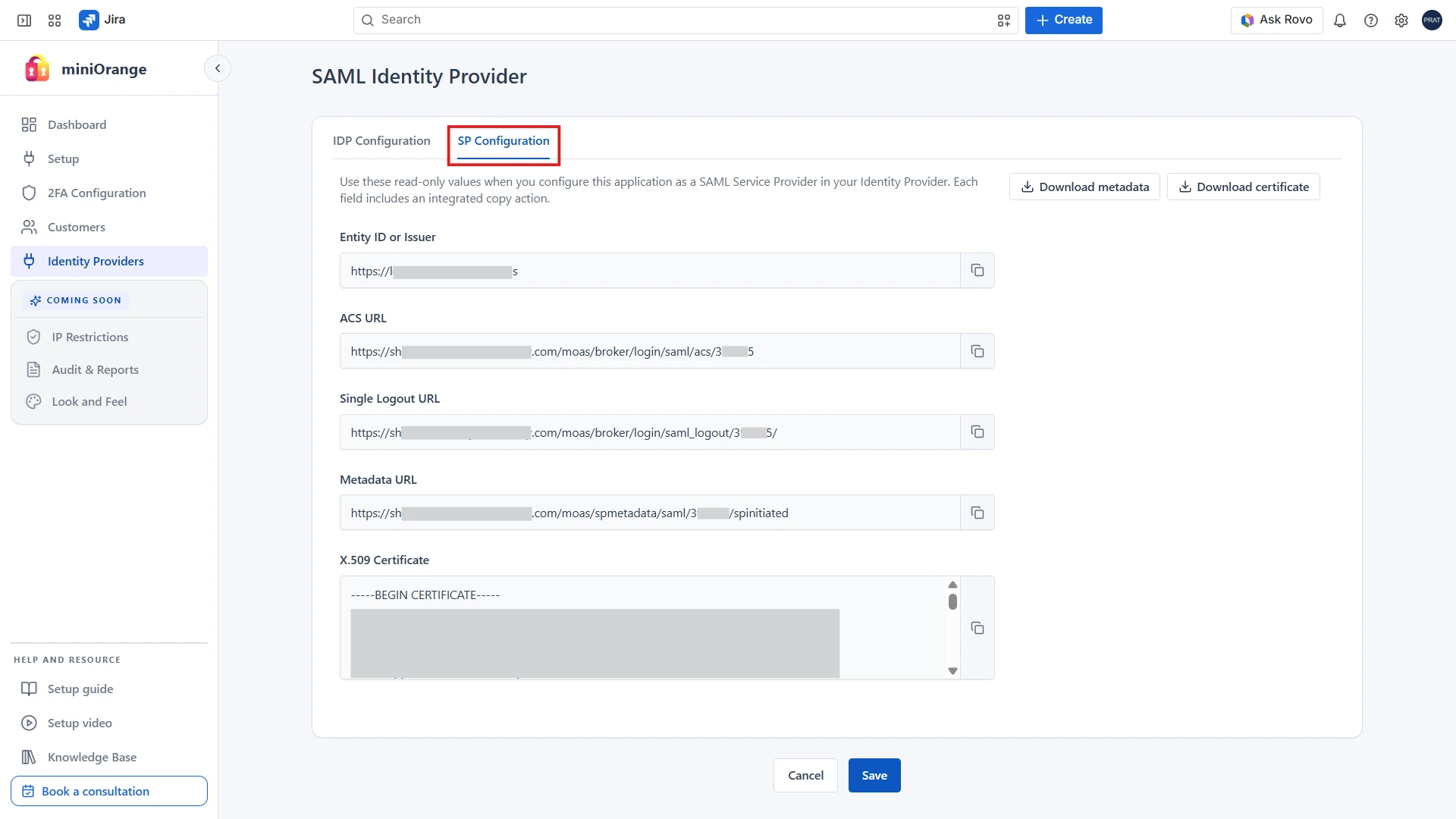Open the app switcher grid icon
This screenshot has height=819, width=1456.
55,20
